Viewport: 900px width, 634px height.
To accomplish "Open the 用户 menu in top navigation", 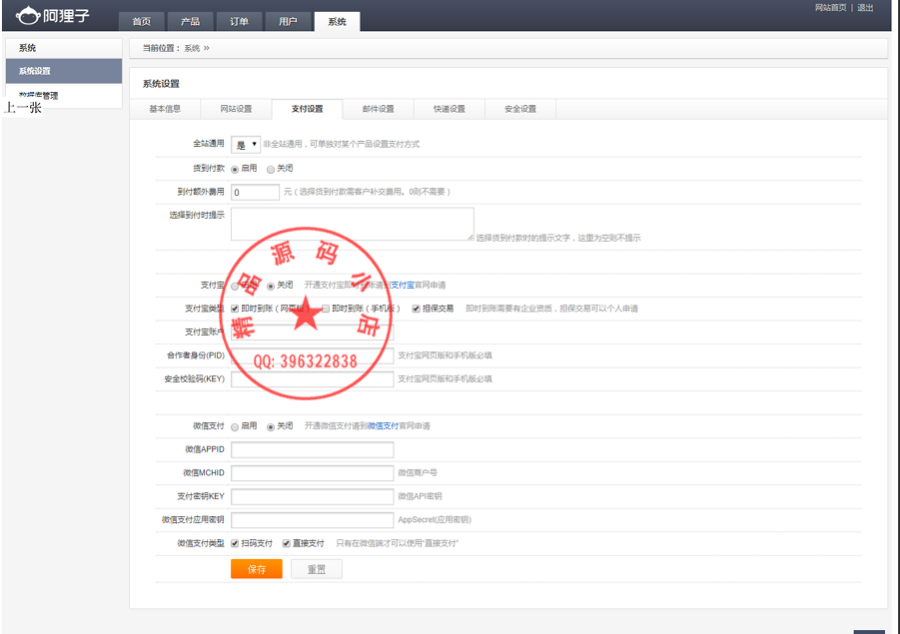I will click(x=288, y=20).
